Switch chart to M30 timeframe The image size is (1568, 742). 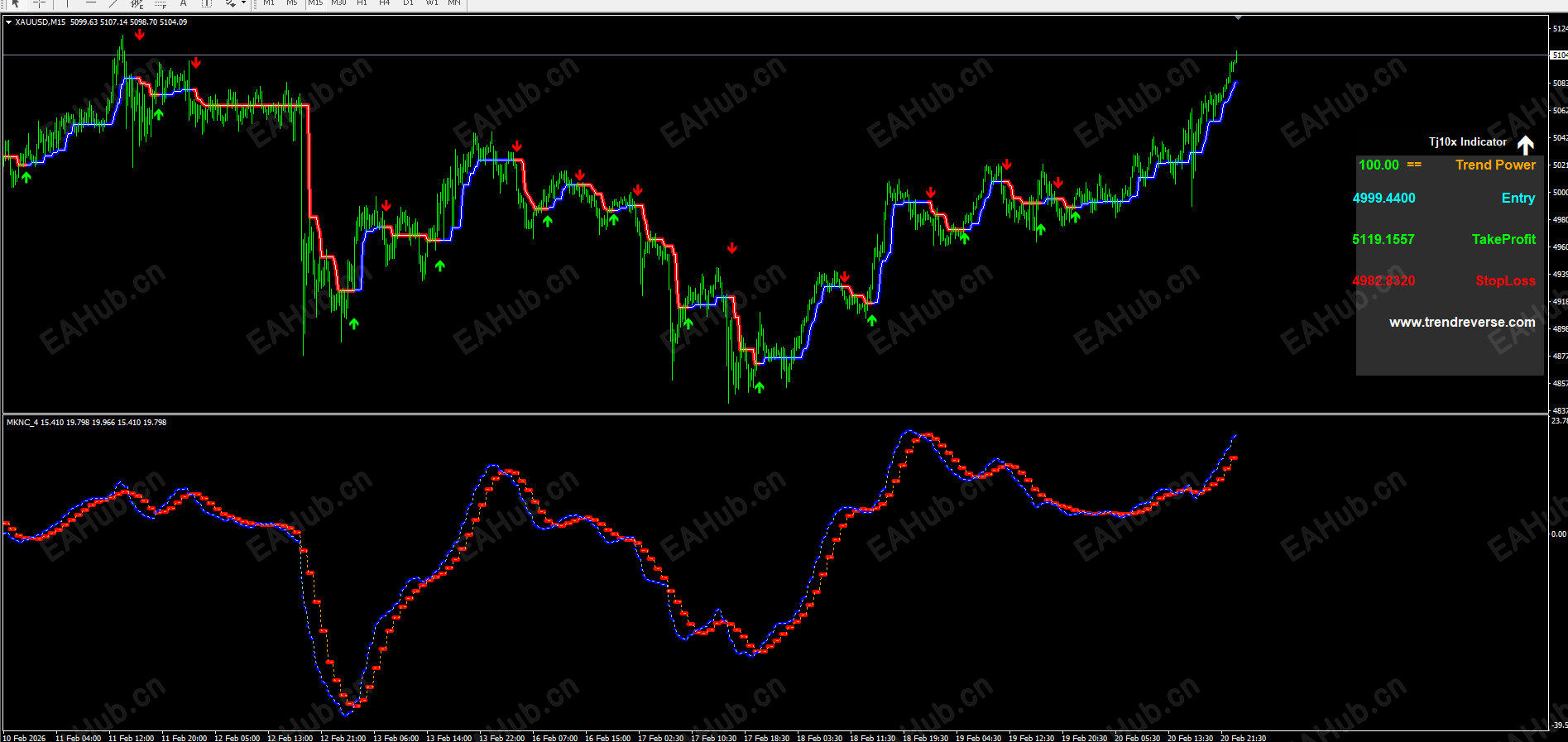click(x=338, y=3)
